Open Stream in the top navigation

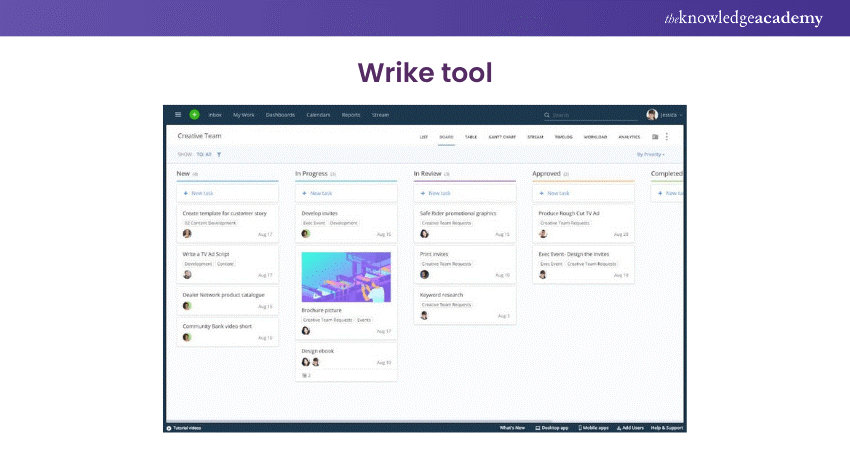click(x=381, y=115)
